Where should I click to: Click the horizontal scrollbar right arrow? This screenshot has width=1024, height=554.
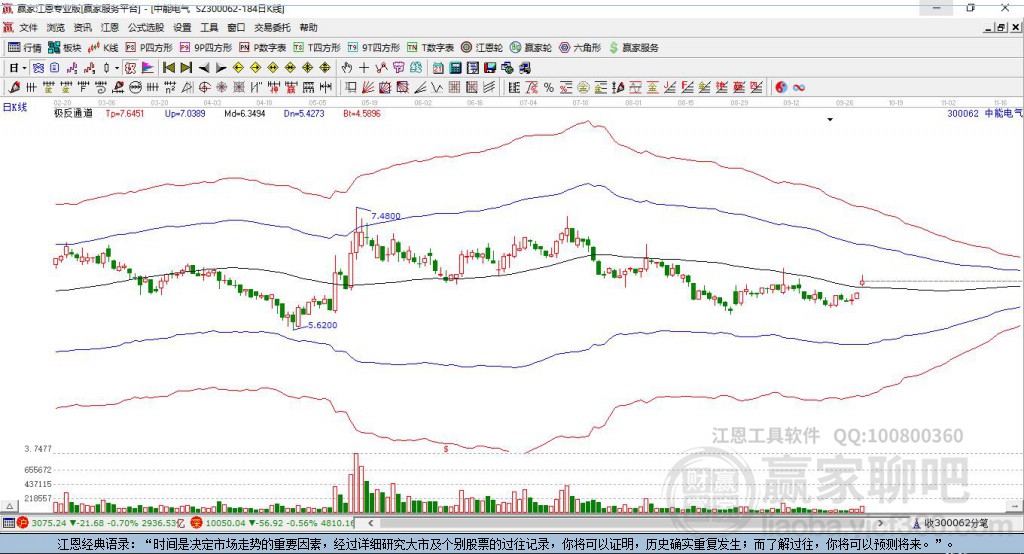click(880, 523)
